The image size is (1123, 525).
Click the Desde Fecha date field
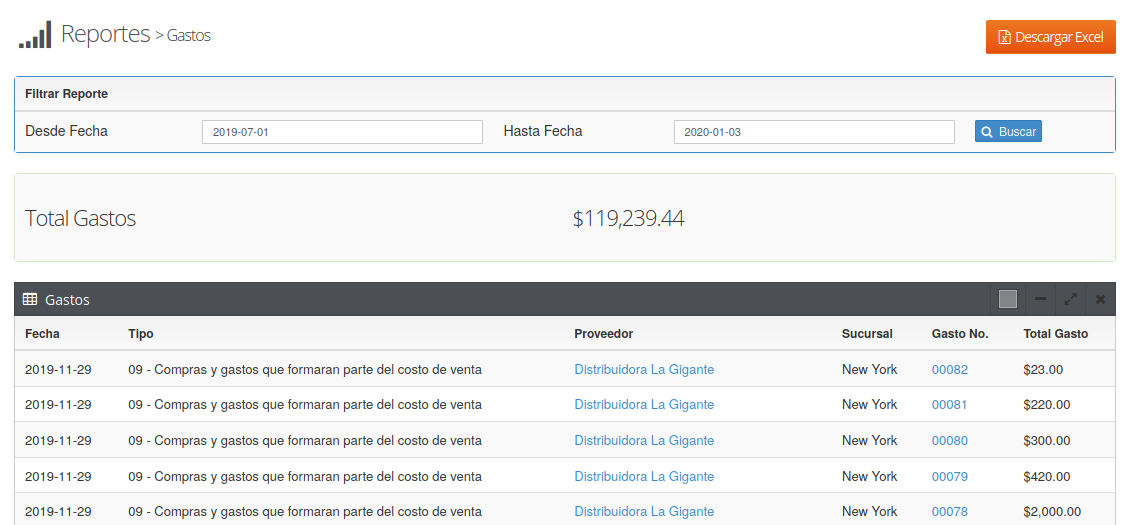(342, 132)
